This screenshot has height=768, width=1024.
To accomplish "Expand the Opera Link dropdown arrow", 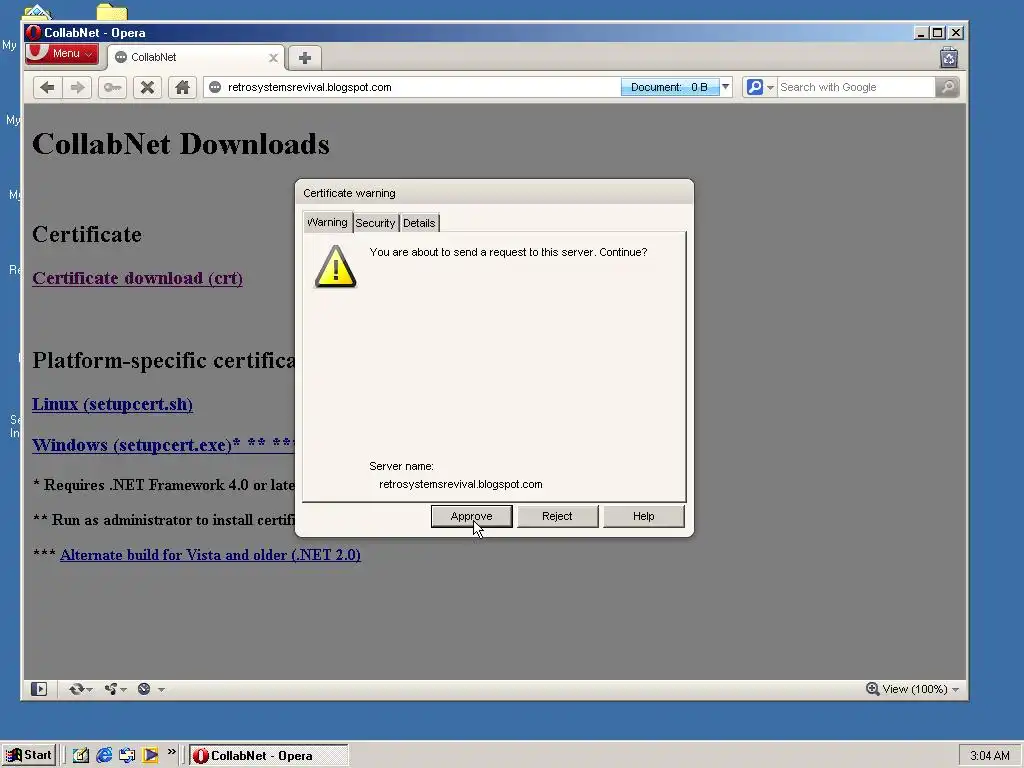I will point(89,690).
